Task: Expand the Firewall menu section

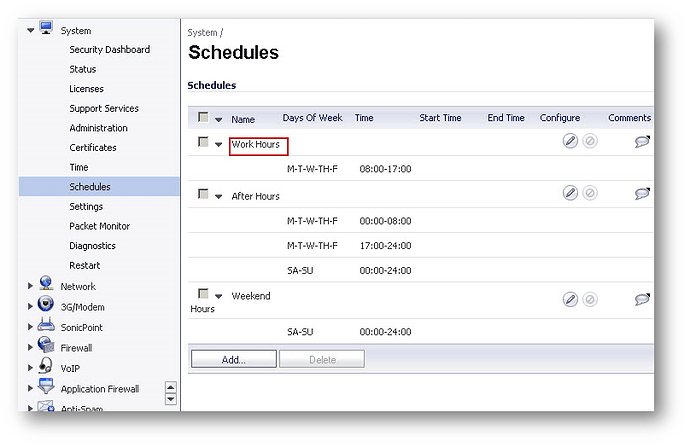Action: click(31, 348)
